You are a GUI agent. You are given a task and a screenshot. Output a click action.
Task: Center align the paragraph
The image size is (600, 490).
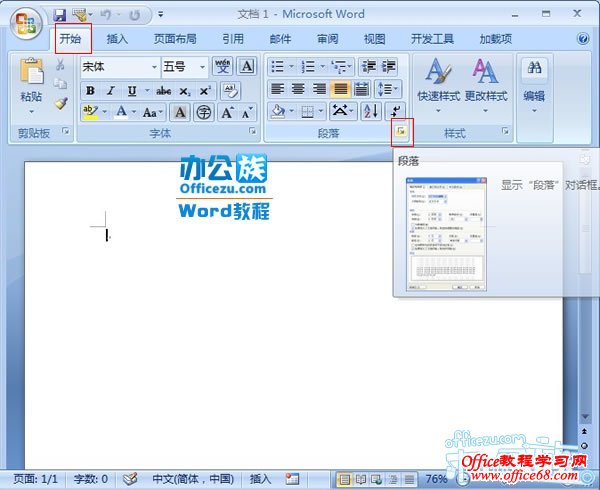click(298, 90)
